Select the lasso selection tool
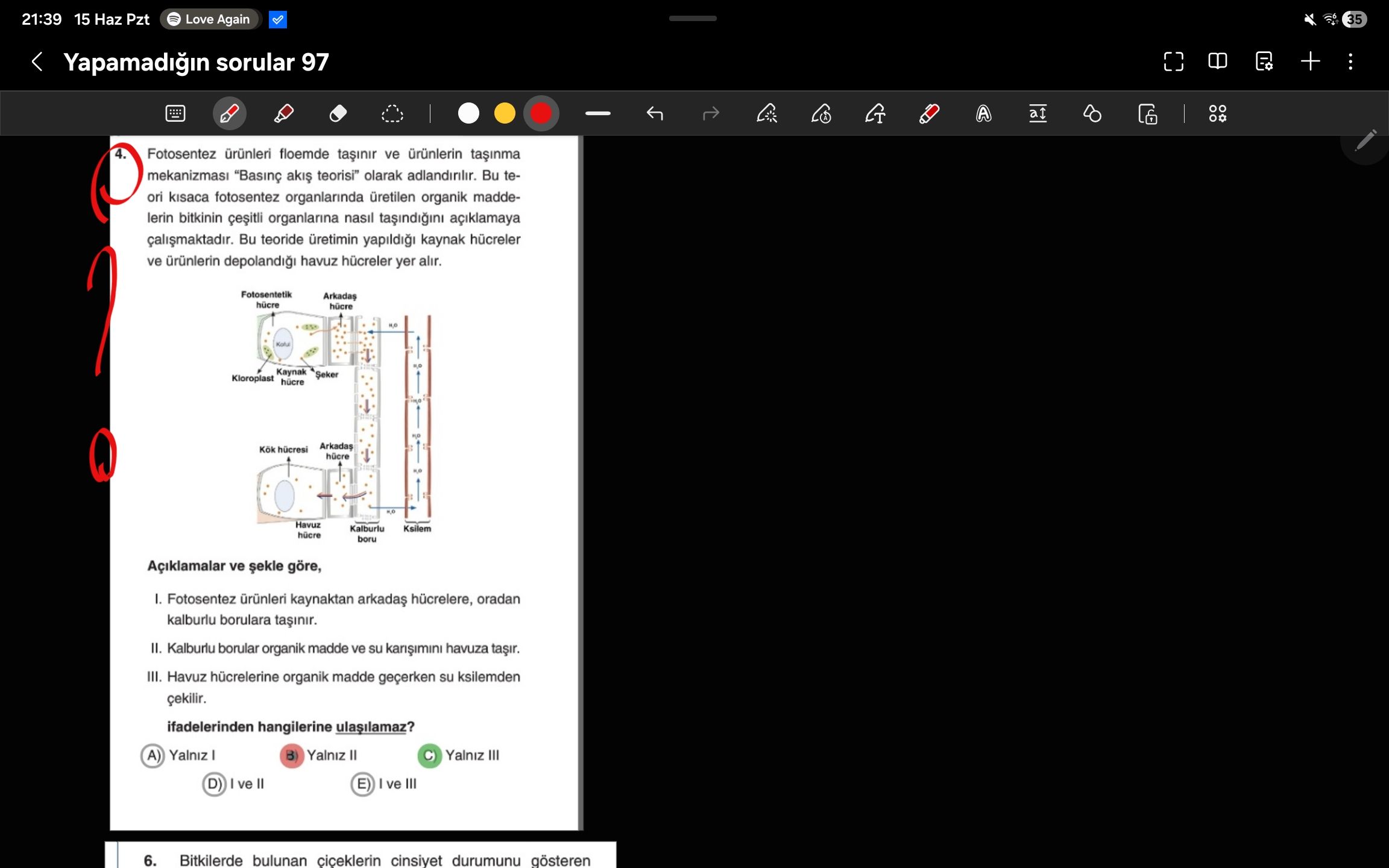The width and height of the screenshot is (1389, 868). pyautogui.click(x=392, y=113)
